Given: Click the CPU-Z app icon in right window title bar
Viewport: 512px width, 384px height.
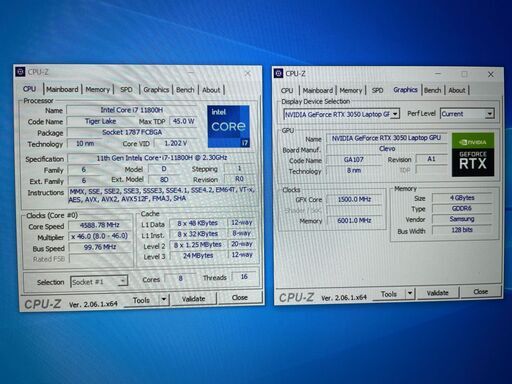Looking at the screenshot, I should (279, 73).
